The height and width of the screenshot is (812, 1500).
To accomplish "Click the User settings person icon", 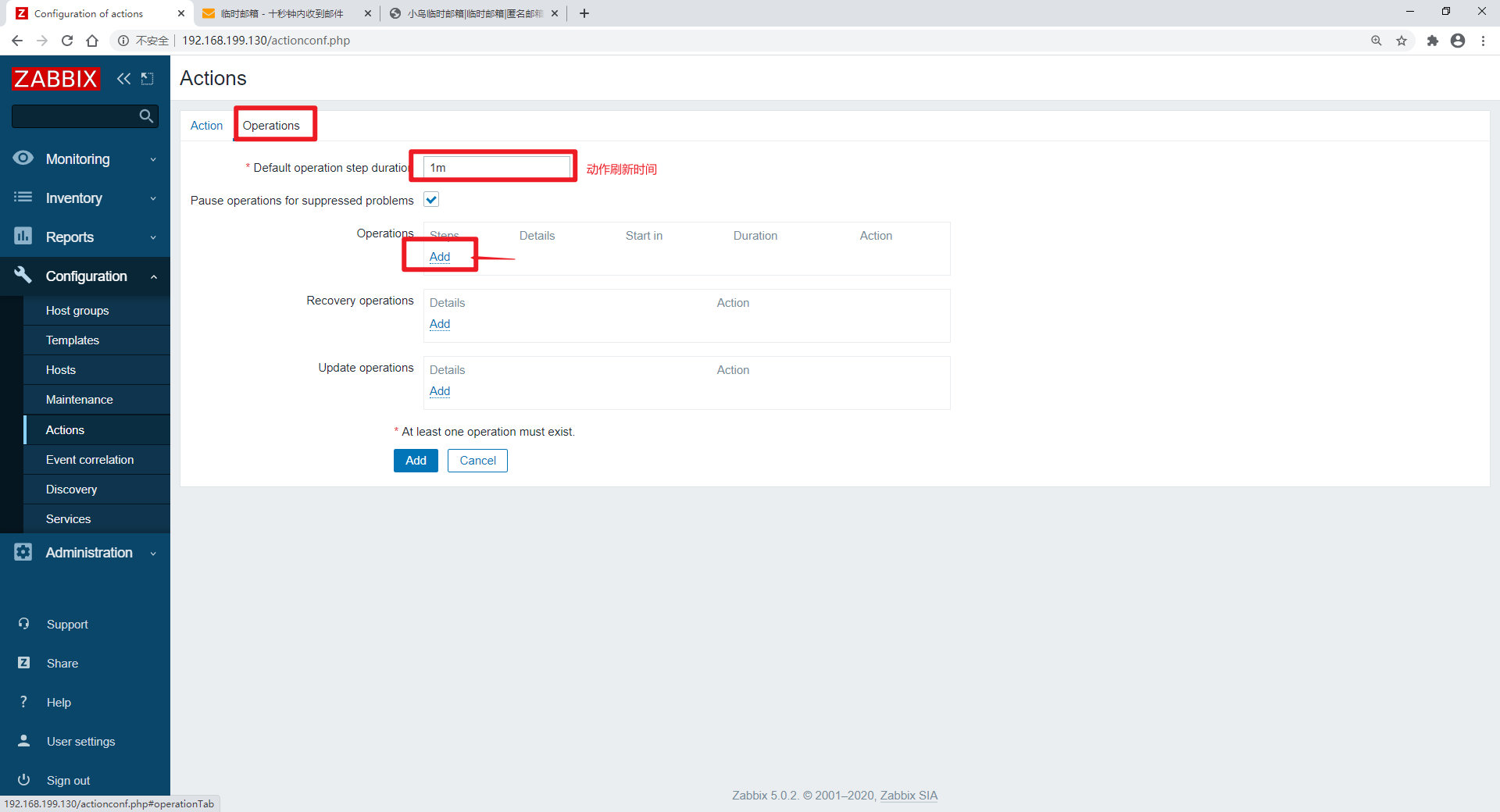I will (23, 741).
